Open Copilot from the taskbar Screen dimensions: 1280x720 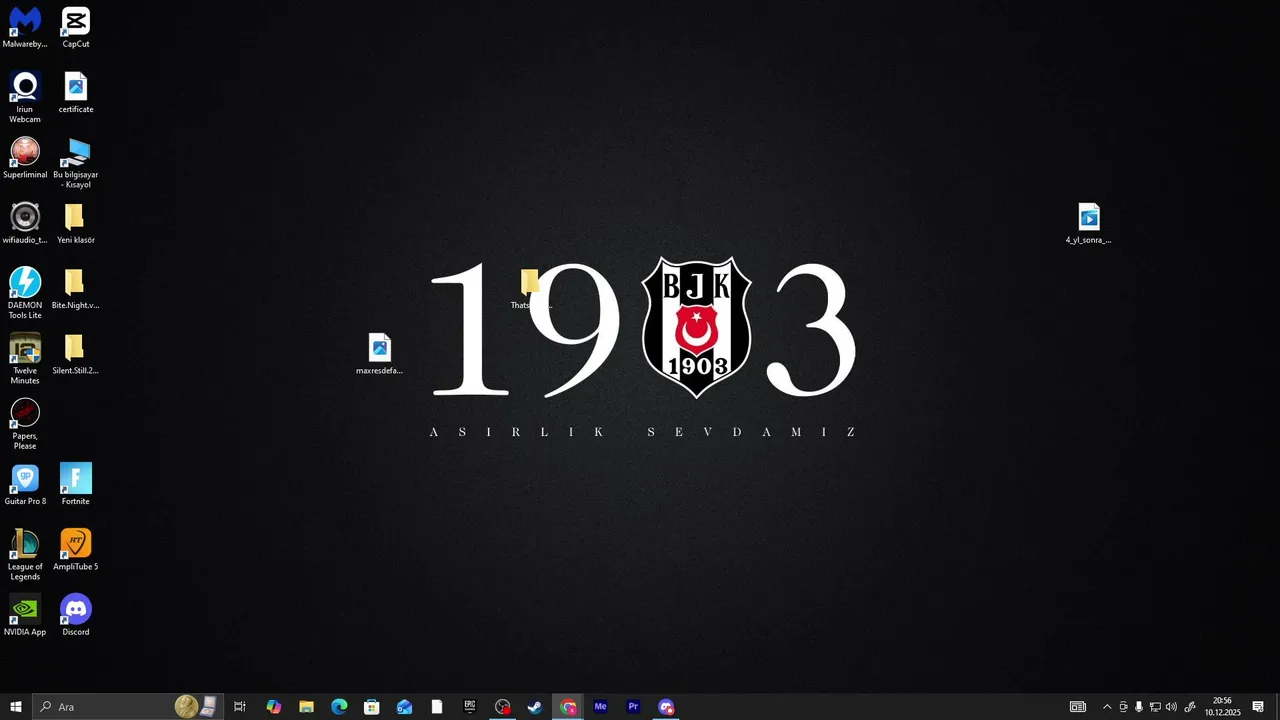click(274, 707)
